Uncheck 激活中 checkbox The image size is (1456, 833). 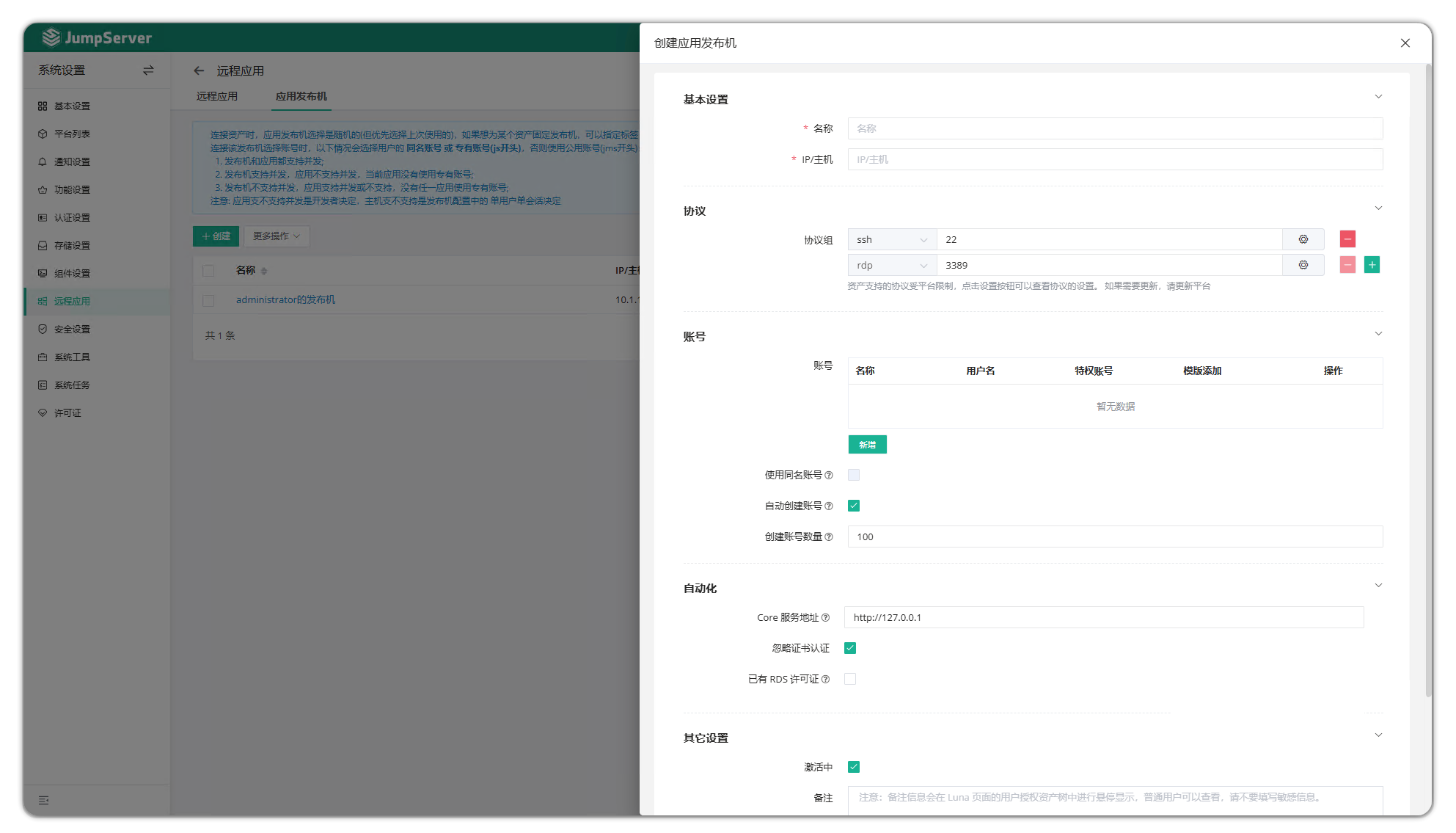pyautogui.click(x=854, y=767)
